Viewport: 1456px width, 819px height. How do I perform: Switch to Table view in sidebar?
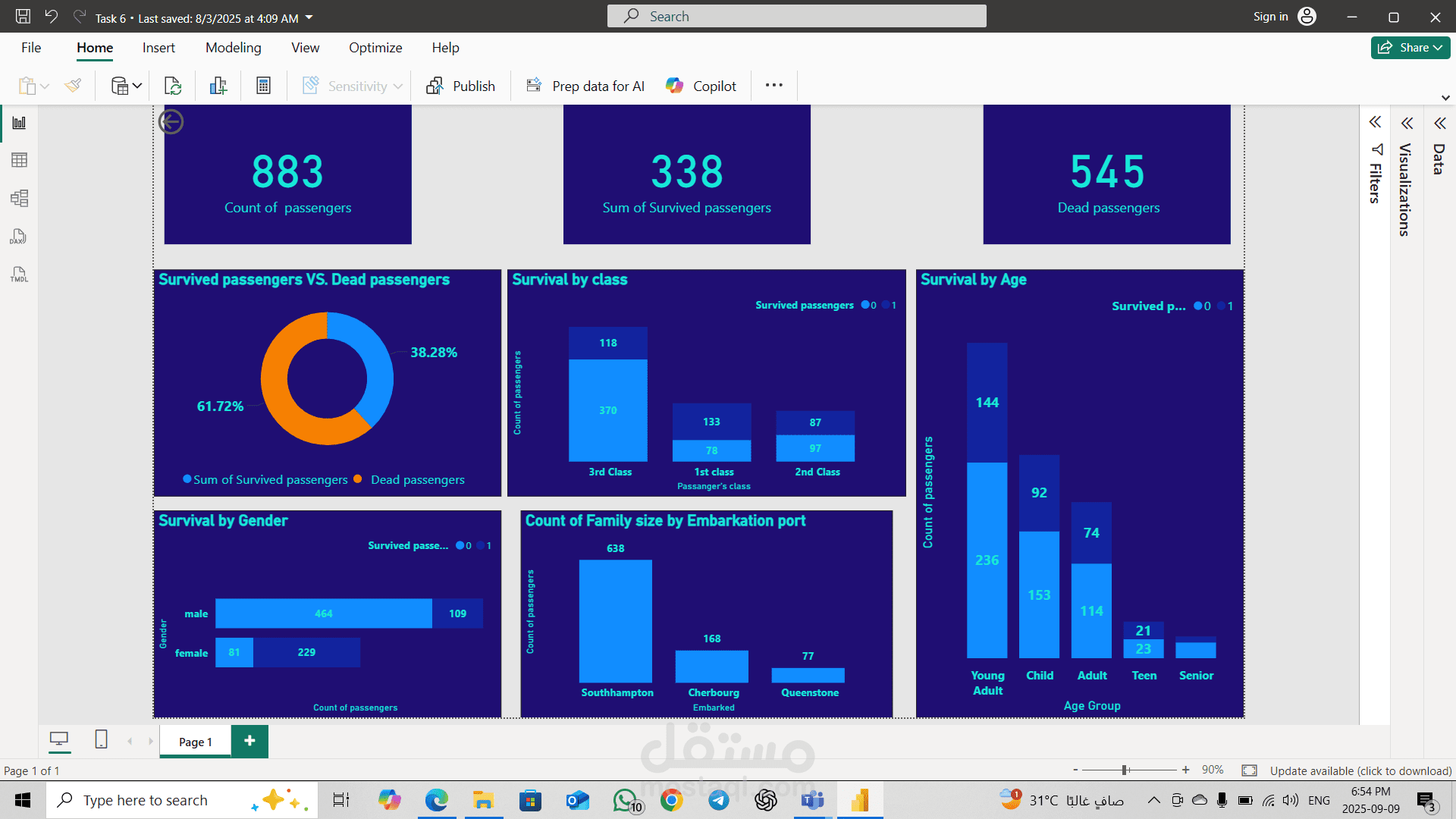20,160
